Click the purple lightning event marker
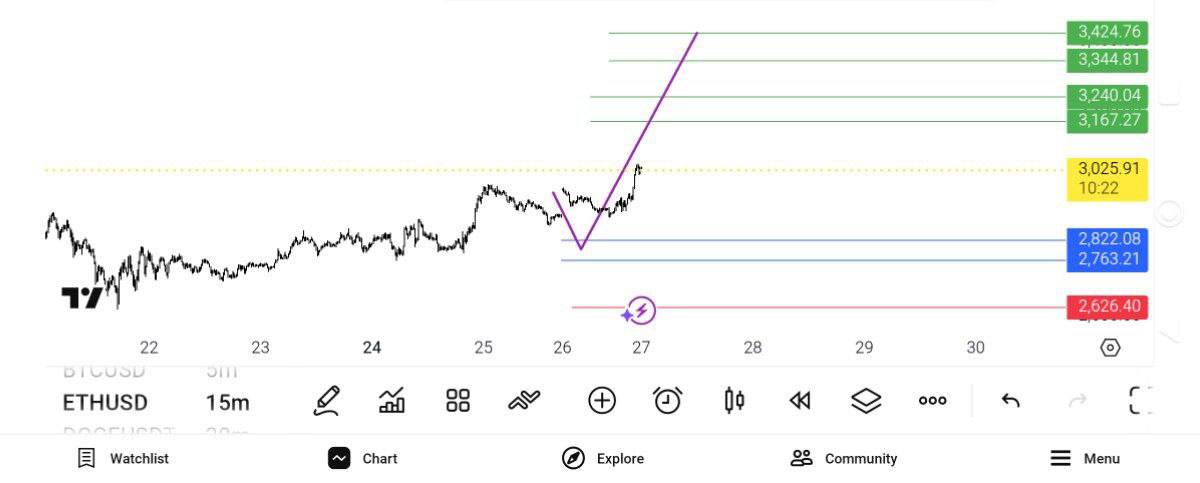Image resolution: width=1200 pixels, height=483 pixels. [642, 311]
